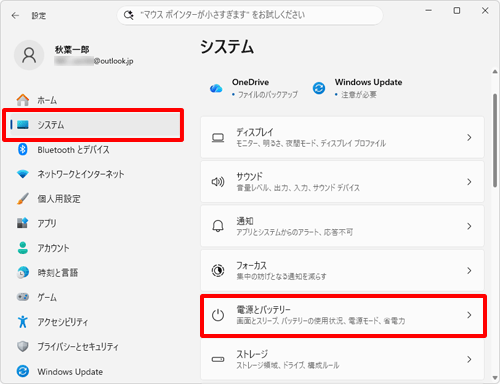The image size is (500, 384).
Task: Click the back arrow icon
Action: 15,15
